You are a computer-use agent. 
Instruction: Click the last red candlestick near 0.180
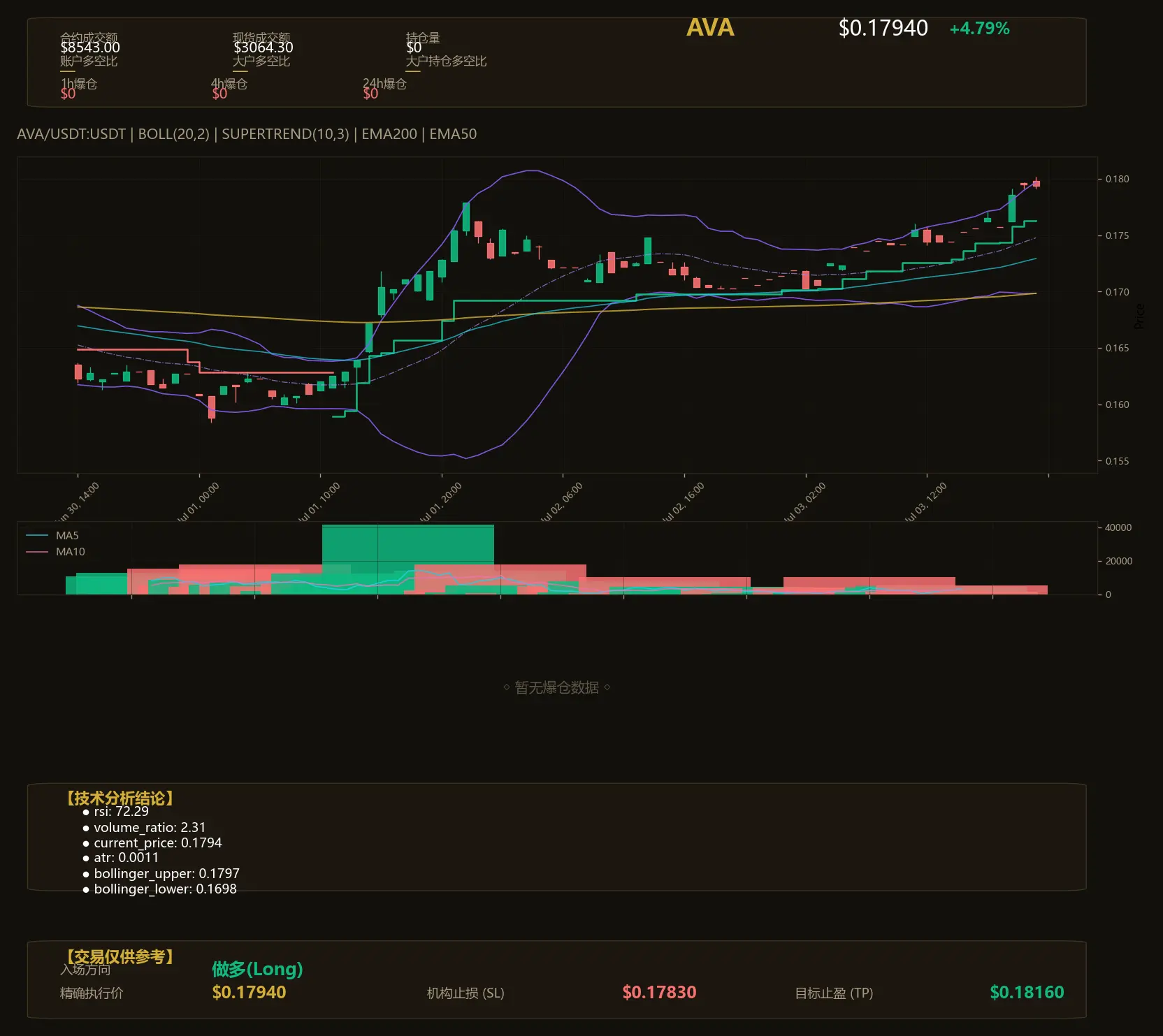tap(1036, 183)
